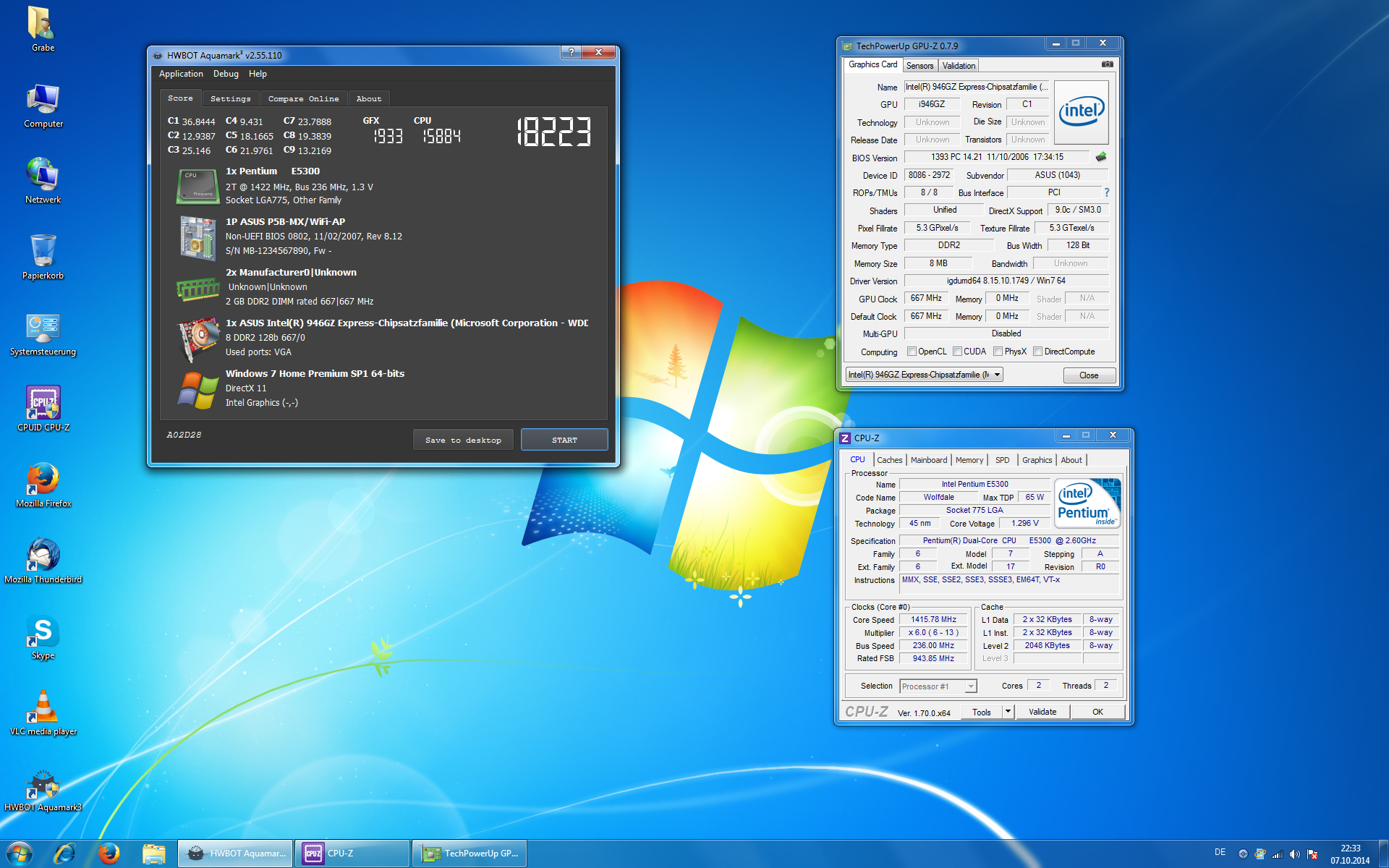
Task: Click the START button in Aquamark
Action: coord(564,440)
